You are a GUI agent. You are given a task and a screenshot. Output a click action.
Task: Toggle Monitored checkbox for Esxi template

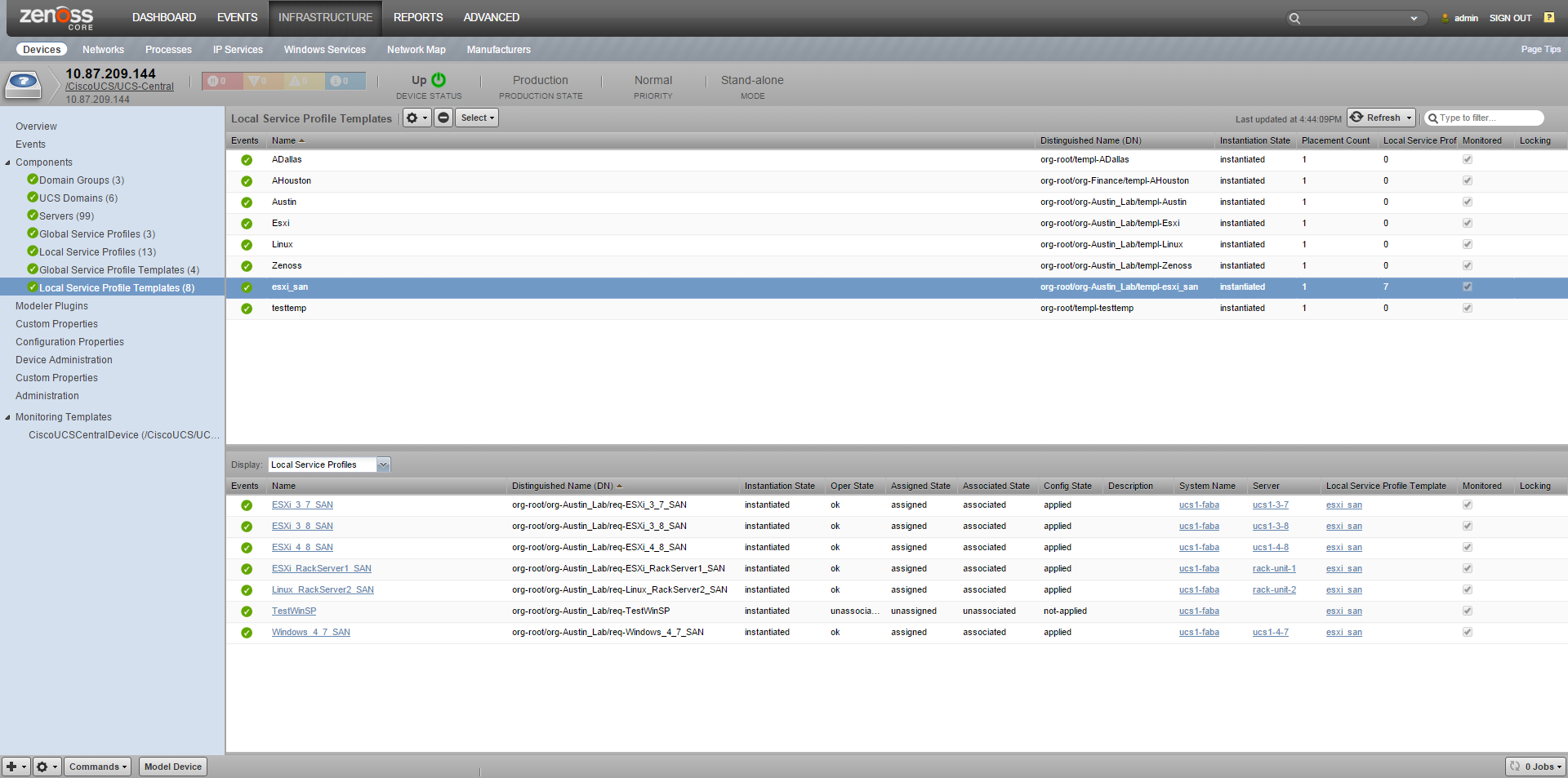tap(1468, 223)
